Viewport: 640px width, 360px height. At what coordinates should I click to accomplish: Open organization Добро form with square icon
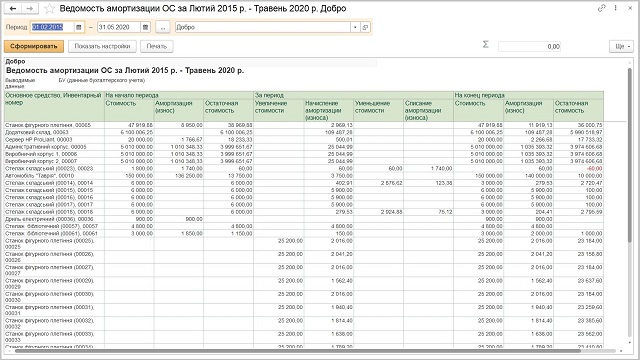[x=365, y=27]
